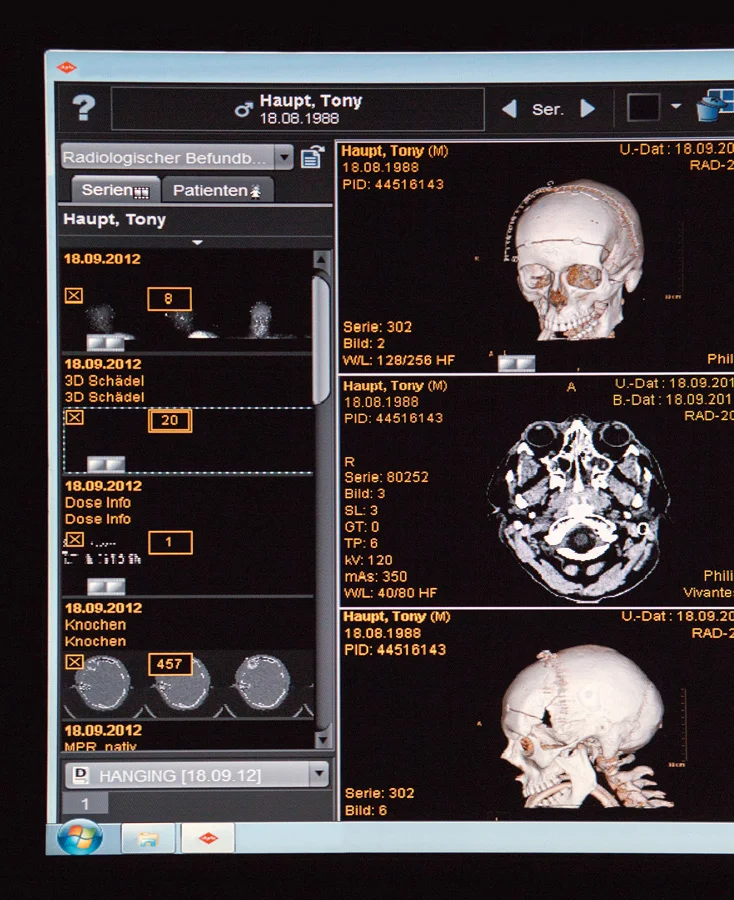Click the series list scrollbar thumb

[321, 339]
